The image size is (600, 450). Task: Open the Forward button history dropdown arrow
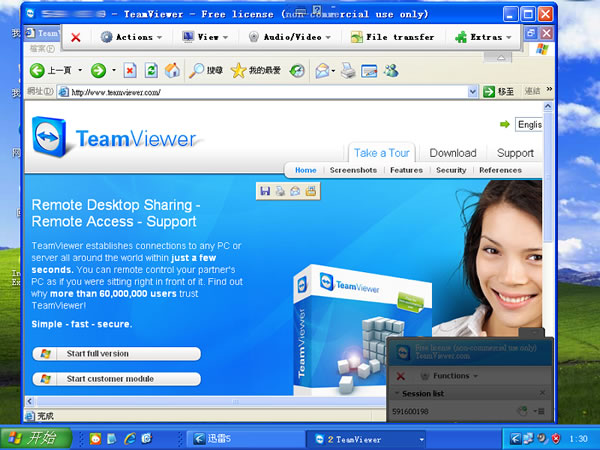114,70
